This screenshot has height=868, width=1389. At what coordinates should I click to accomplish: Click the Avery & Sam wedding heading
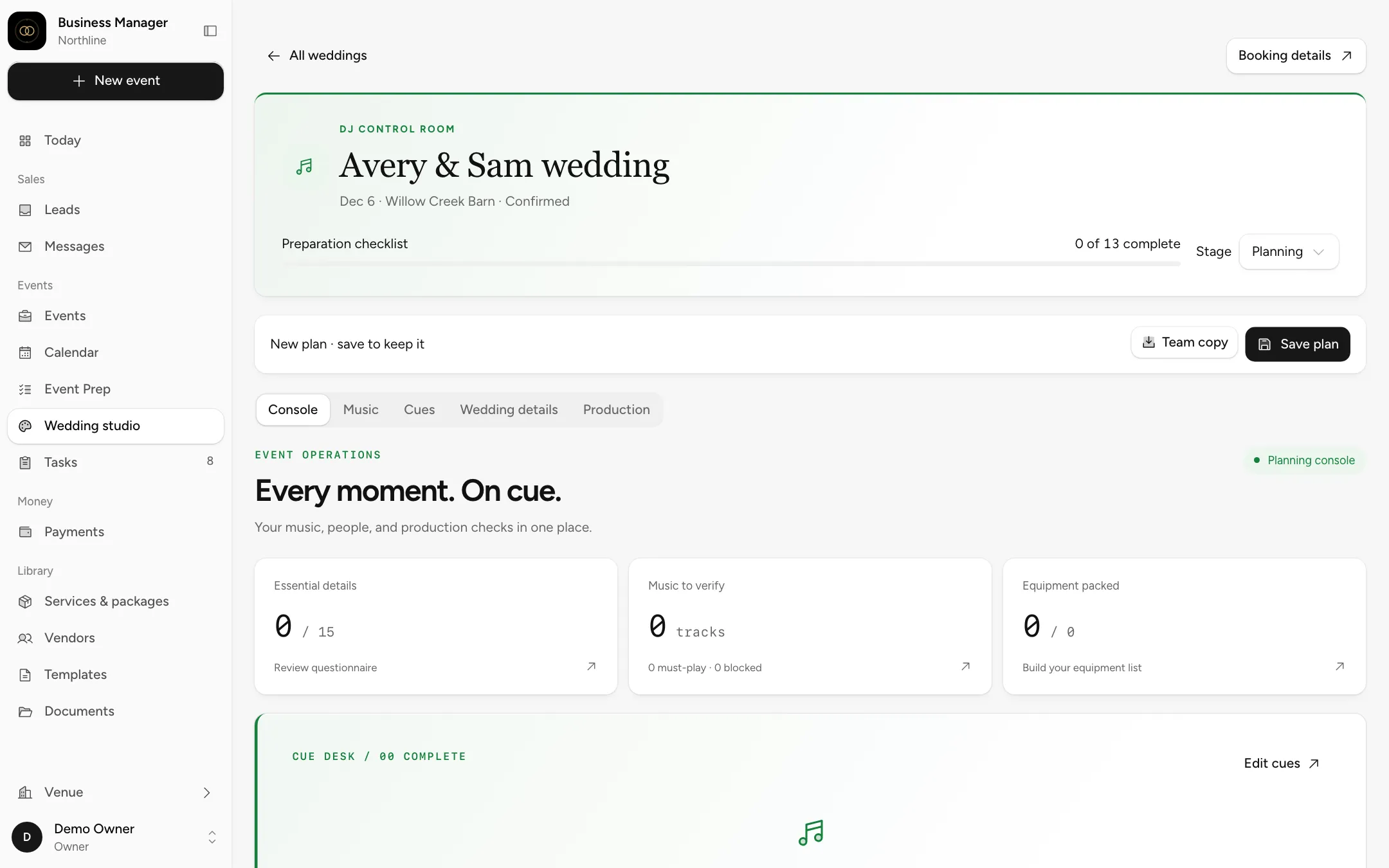504,165
